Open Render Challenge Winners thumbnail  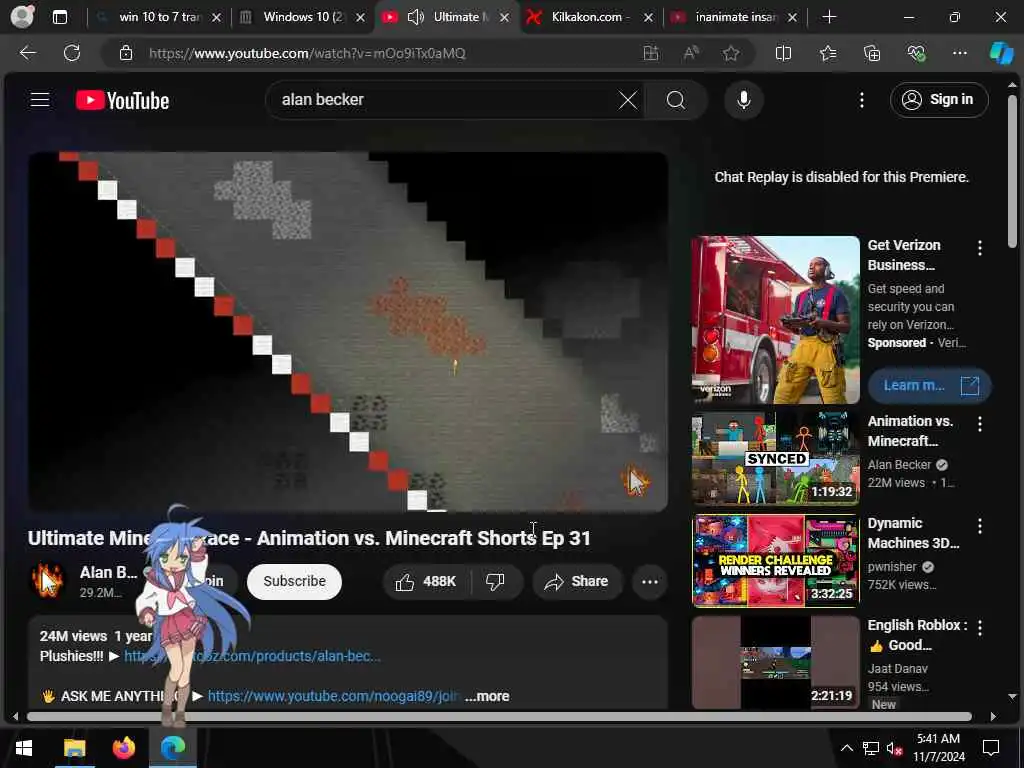coord(775,561)
